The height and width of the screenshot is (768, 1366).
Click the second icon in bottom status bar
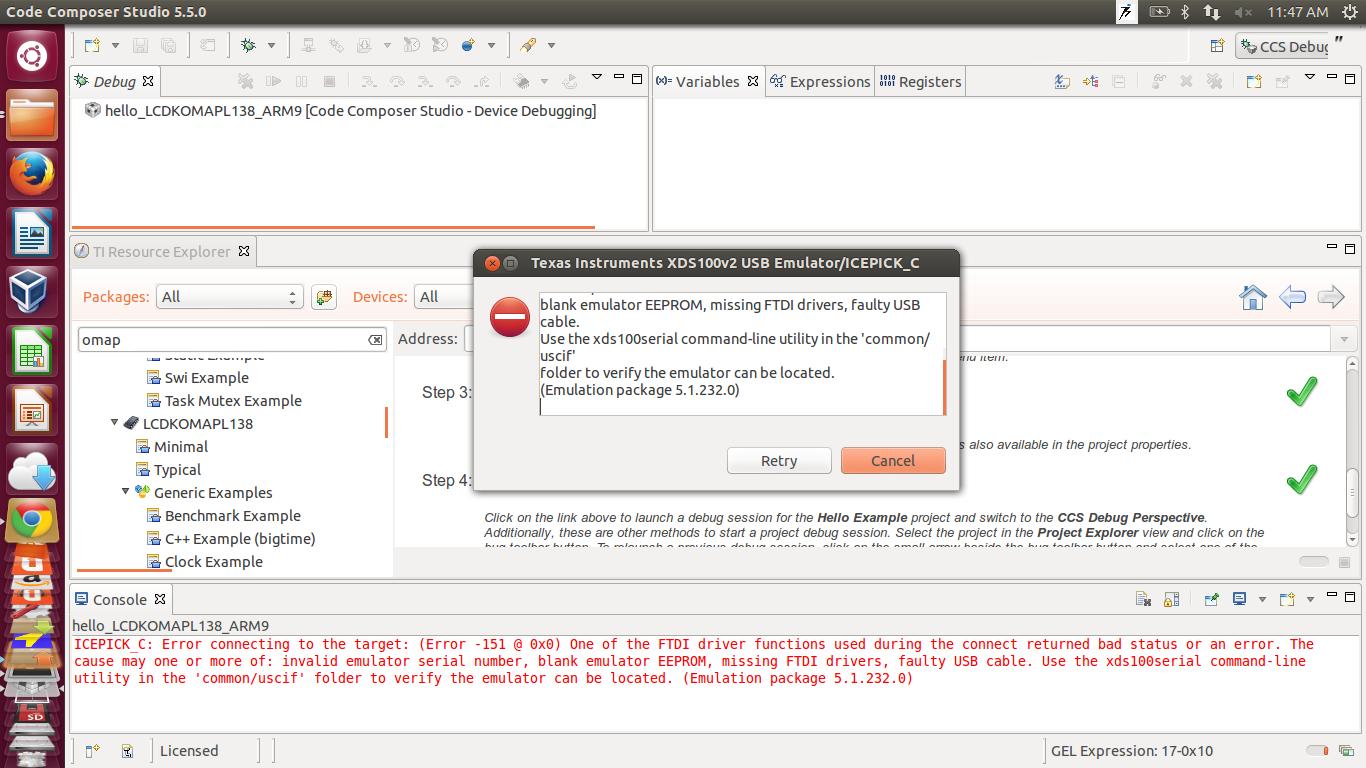tap(128, 751)
